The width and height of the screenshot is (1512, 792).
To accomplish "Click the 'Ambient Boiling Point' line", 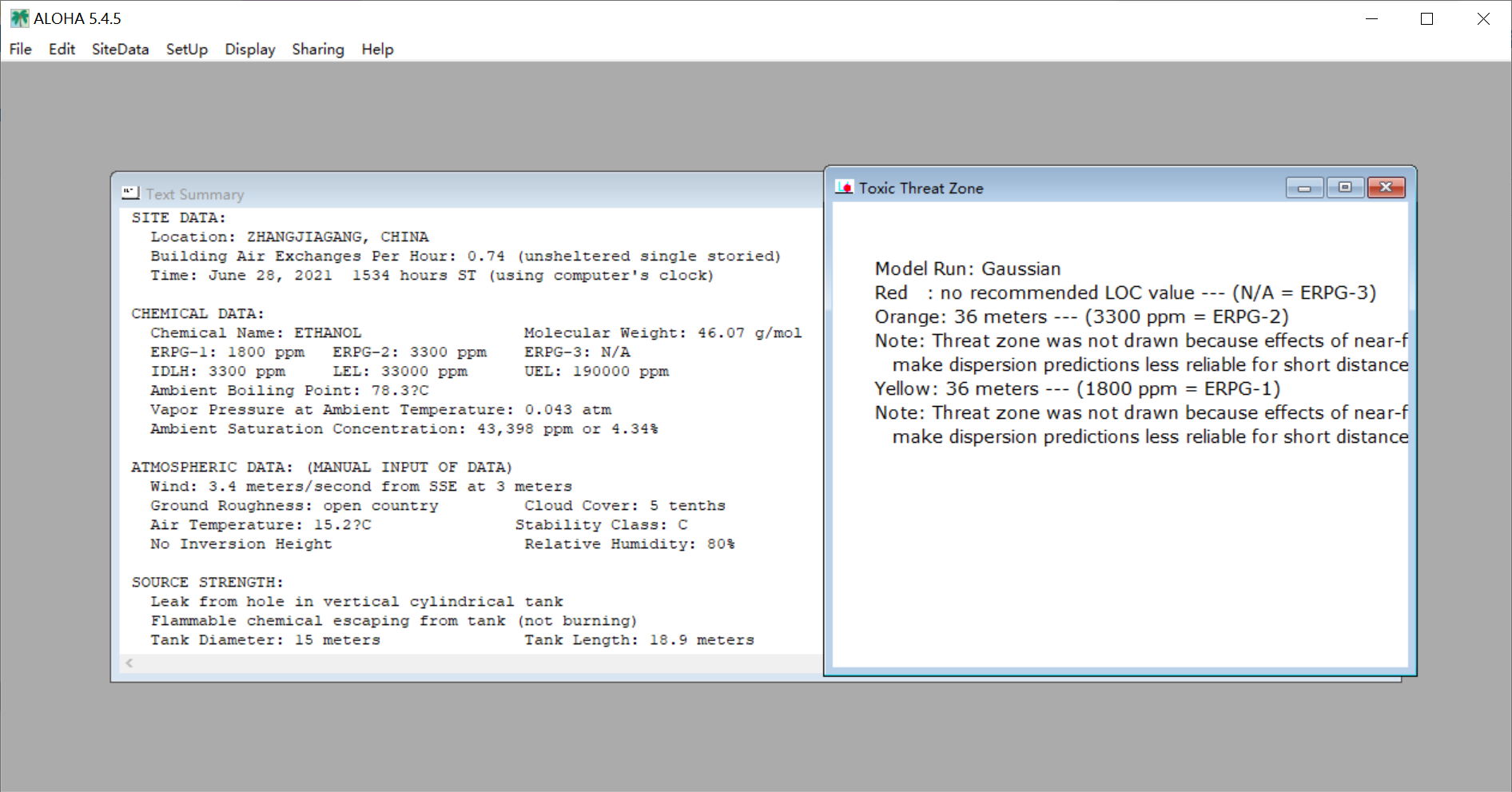I will click(289, 390).
